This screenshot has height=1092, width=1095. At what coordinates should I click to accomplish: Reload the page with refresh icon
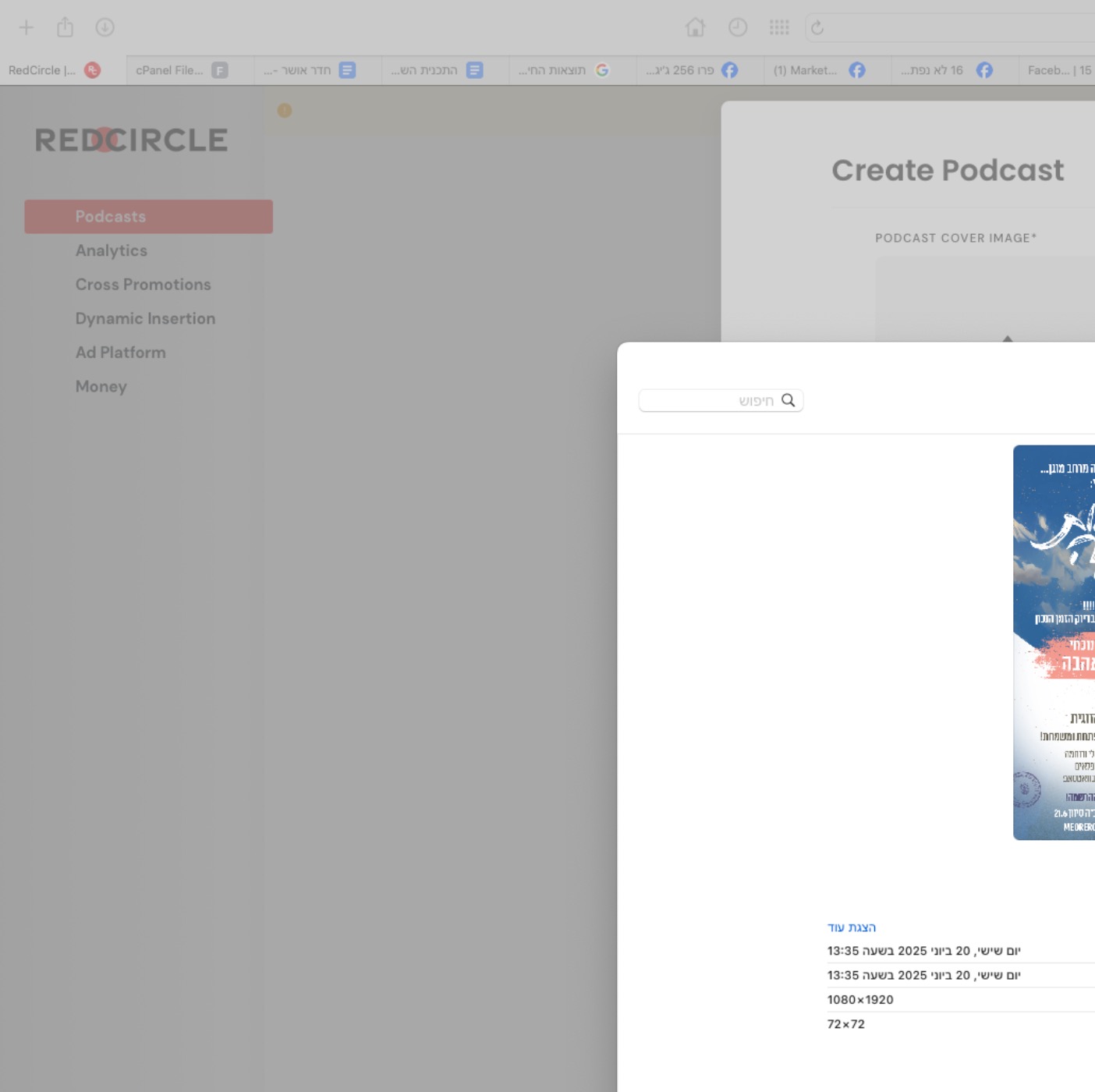pos(817,28)
